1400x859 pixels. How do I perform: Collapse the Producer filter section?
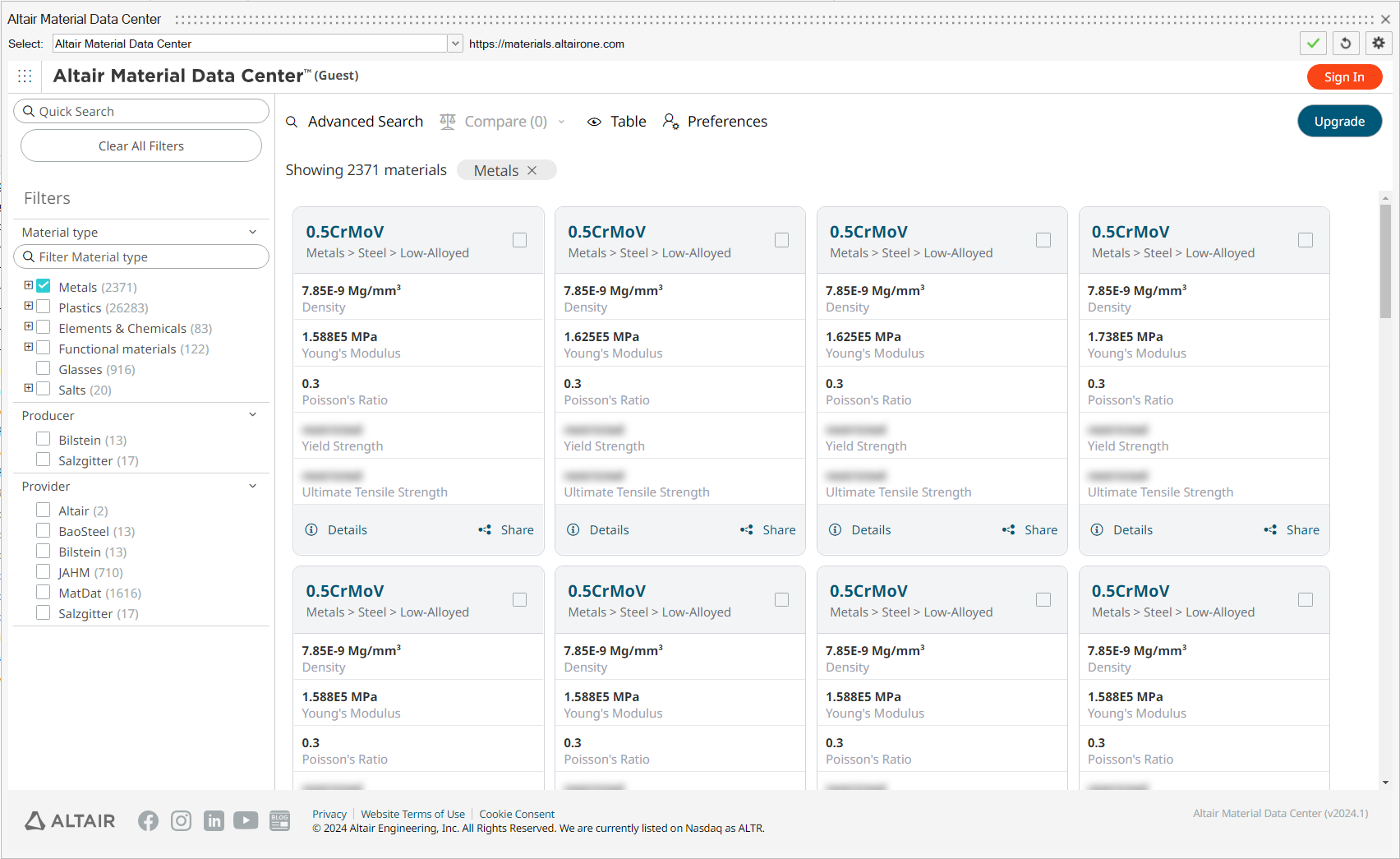click(252, 415)
